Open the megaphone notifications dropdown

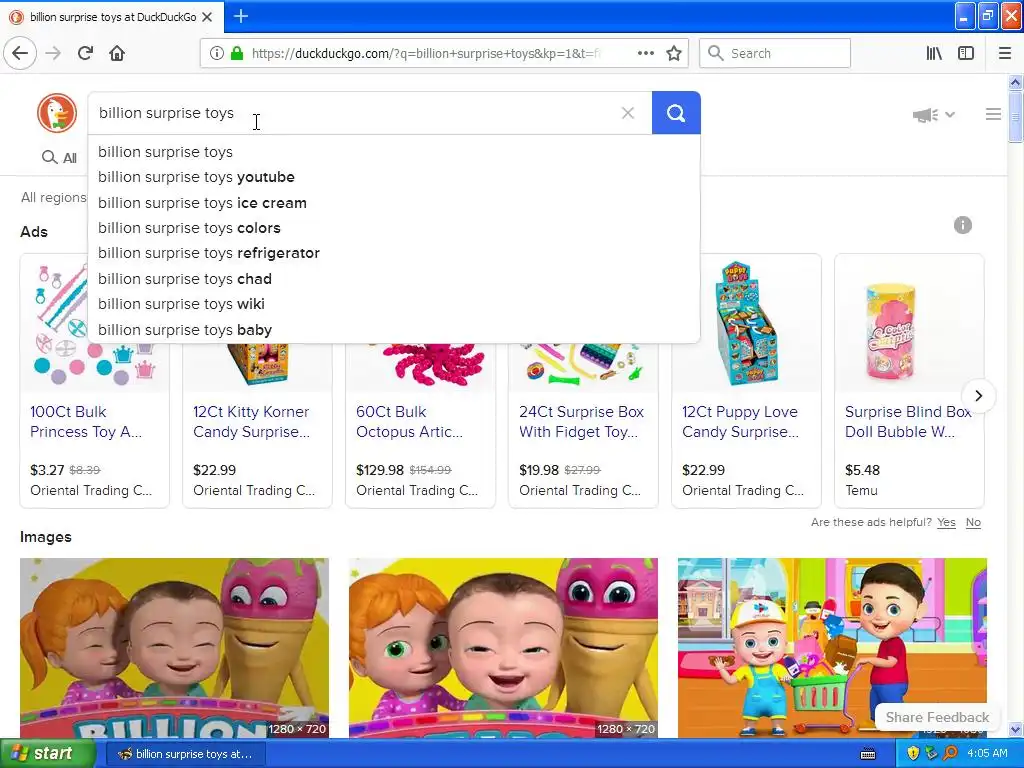[934, 115]
